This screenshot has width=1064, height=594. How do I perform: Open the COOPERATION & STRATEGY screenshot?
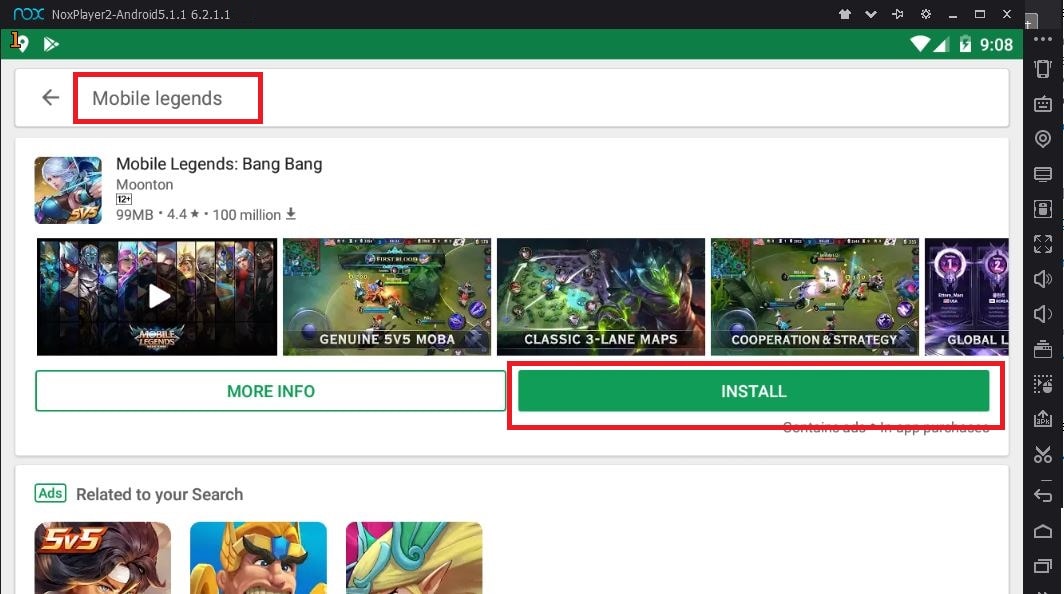[814, 297]
